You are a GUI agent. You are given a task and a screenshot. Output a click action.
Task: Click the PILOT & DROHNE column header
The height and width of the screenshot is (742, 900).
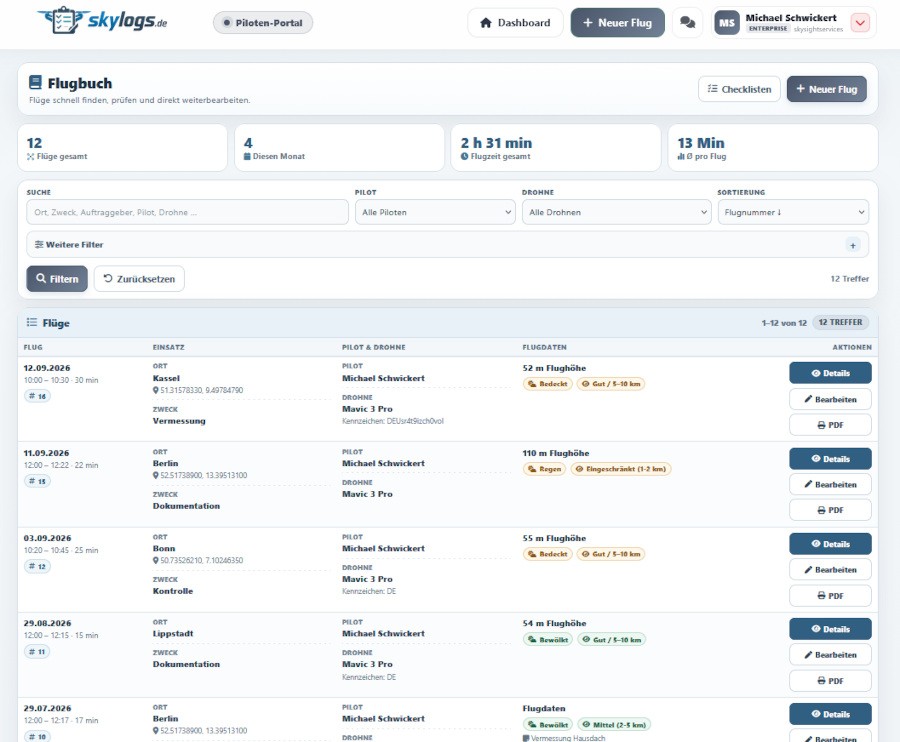tap(374, 347)
